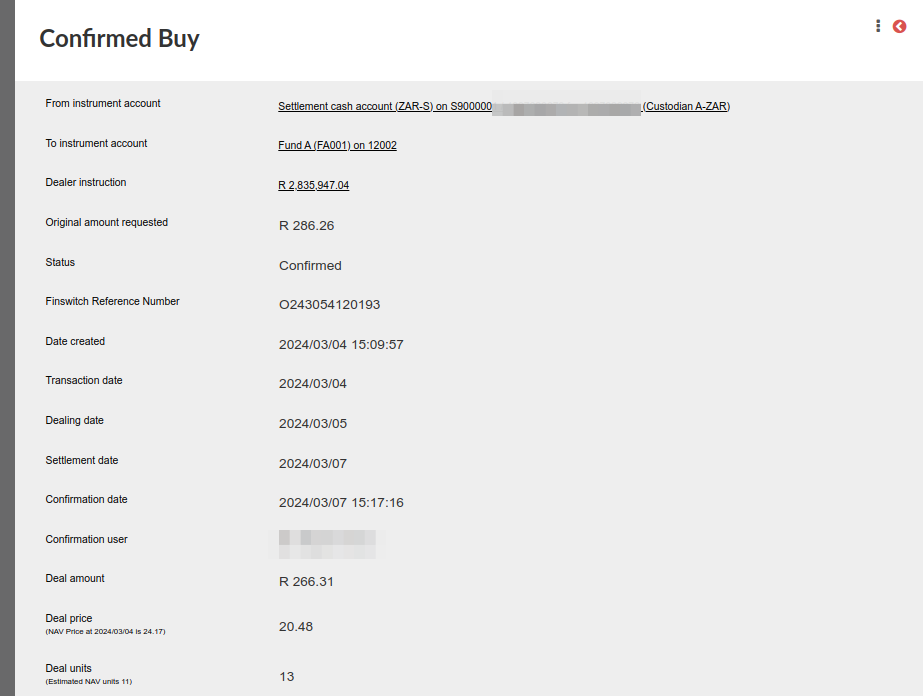The image size is (923, 696).
Task: Click the Confirmed Buy page title
Action: [119, 38]
